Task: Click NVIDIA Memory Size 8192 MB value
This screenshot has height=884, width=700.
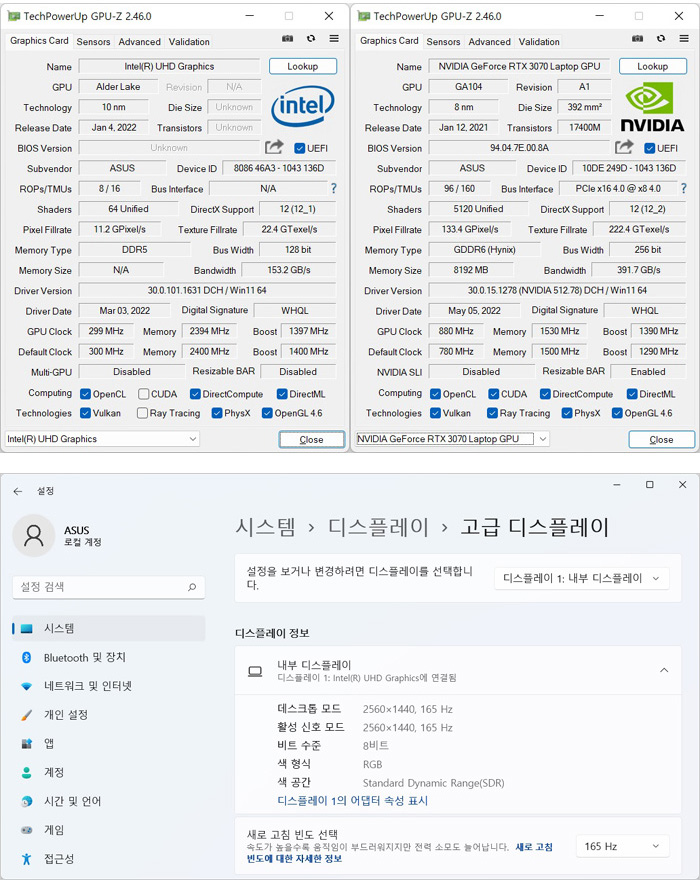Action: 471,270
